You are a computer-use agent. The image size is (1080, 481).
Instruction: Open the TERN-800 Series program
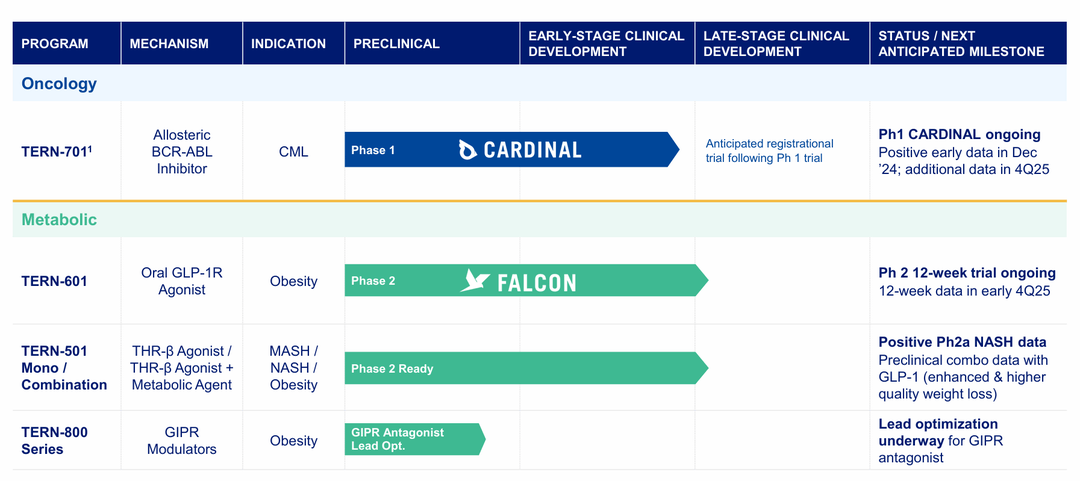(54, 441)
